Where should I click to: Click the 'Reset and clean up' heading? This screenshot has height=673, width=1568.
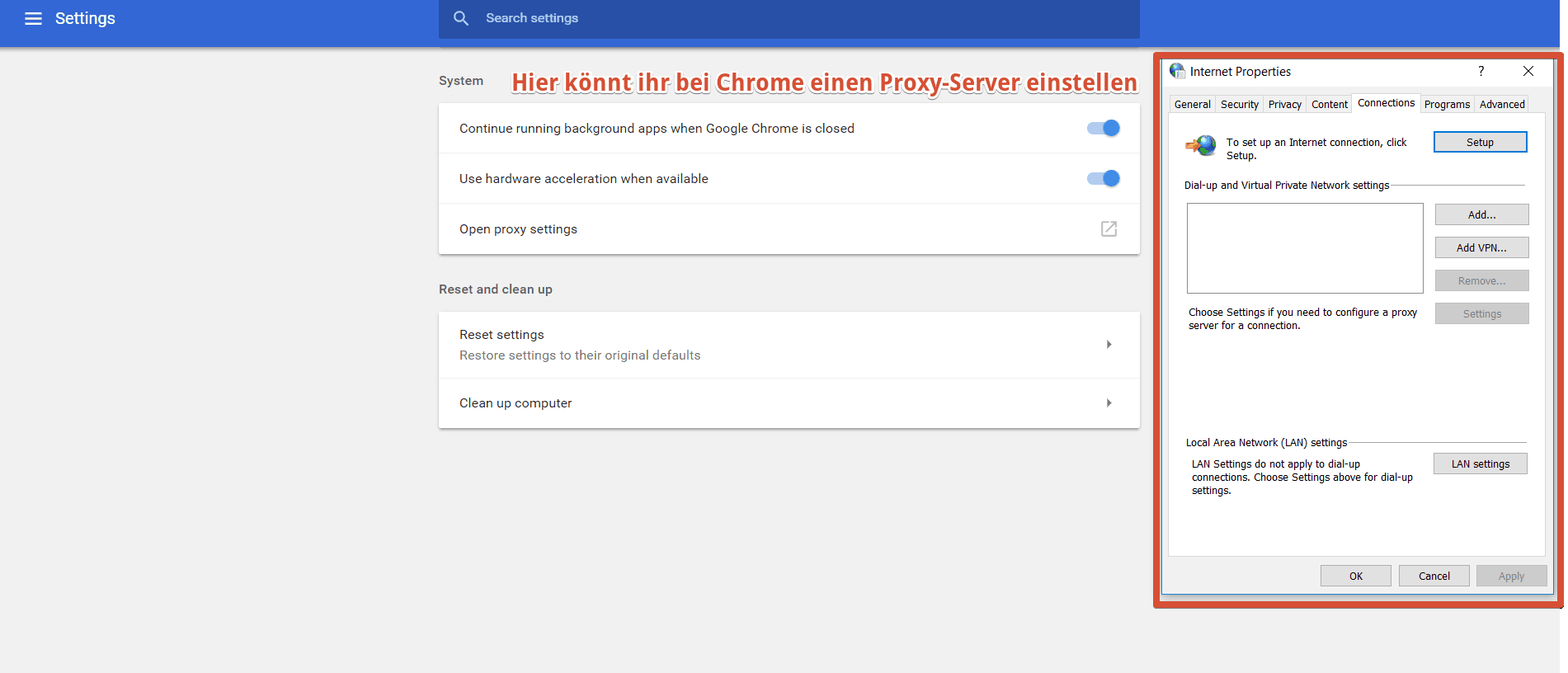(496, 289)
